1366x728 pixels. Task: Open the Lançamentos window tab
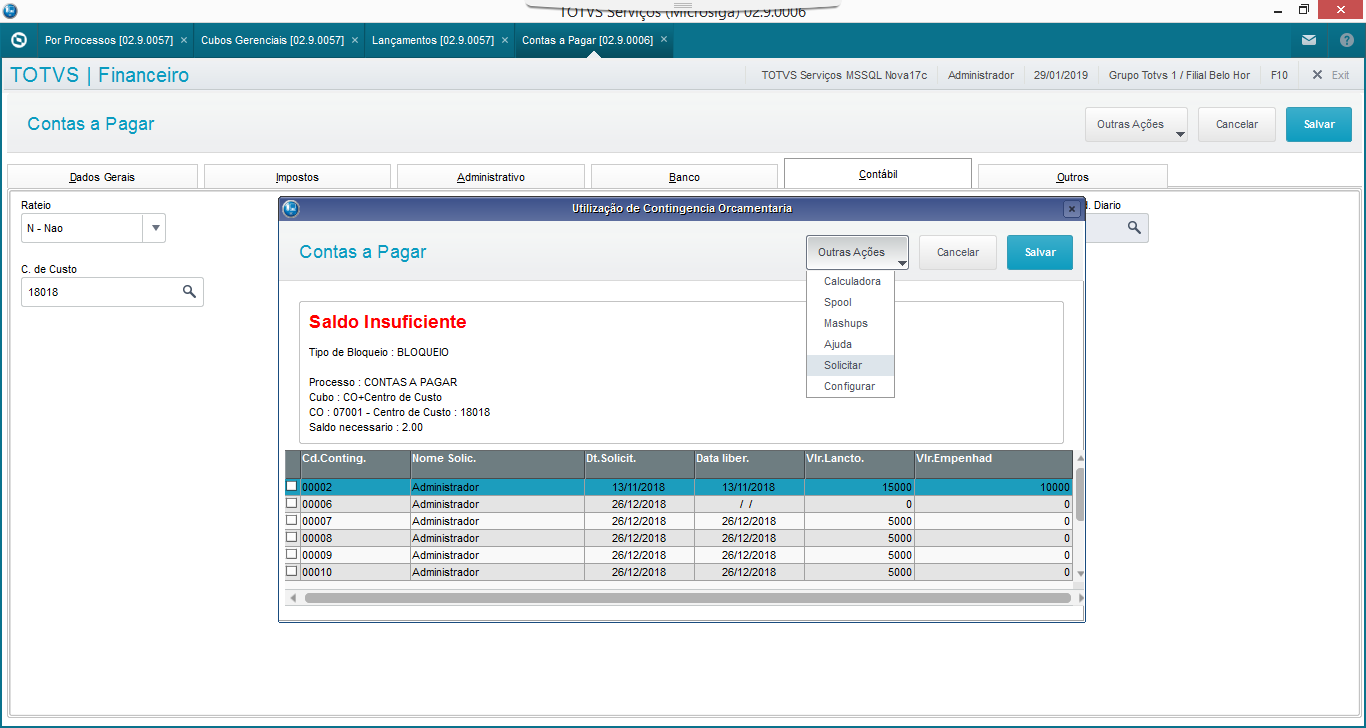(x=433, y=40)
